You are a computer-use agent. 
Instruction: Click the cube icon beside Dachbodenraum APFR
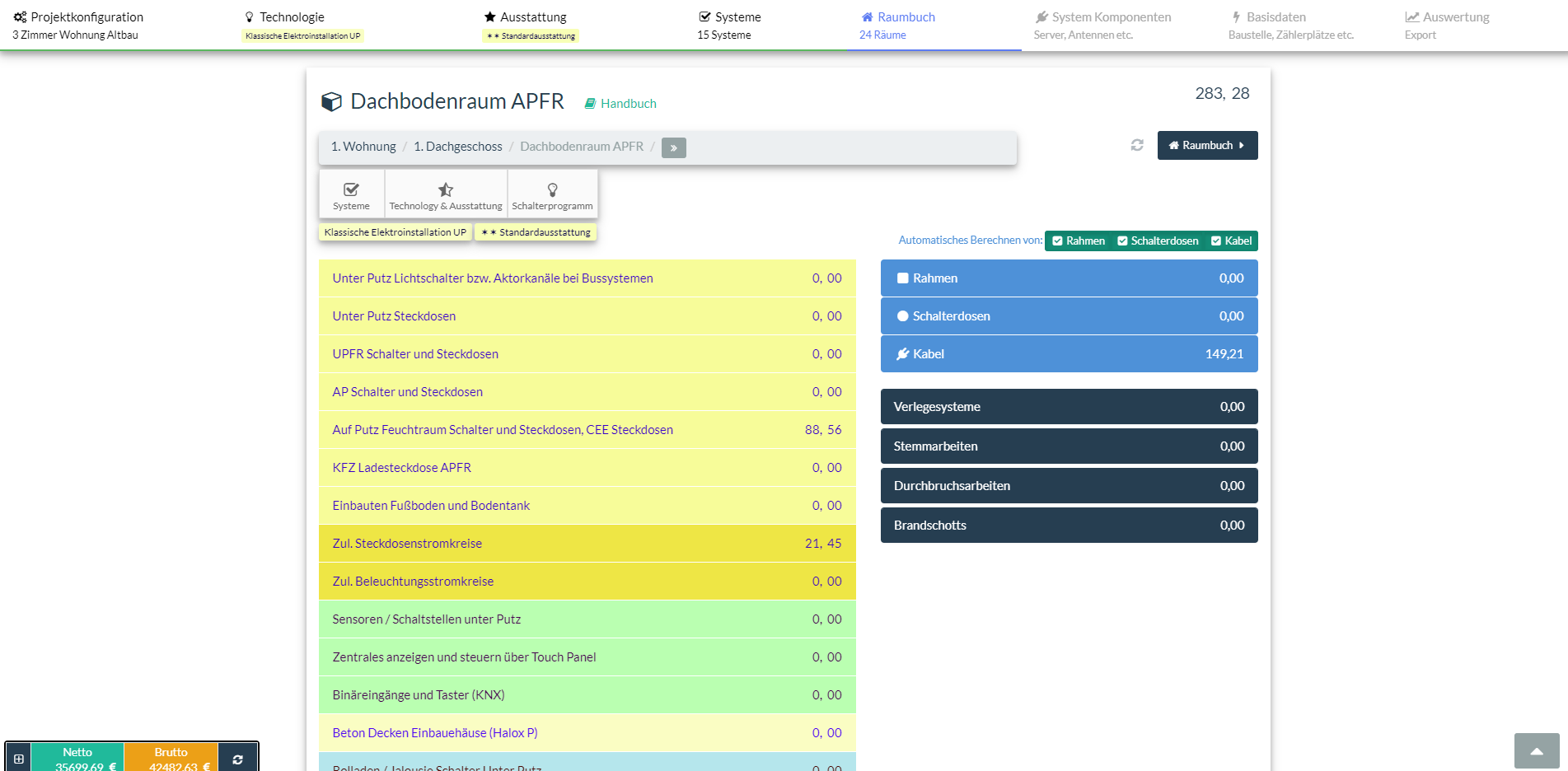click(x=331, y=102)
